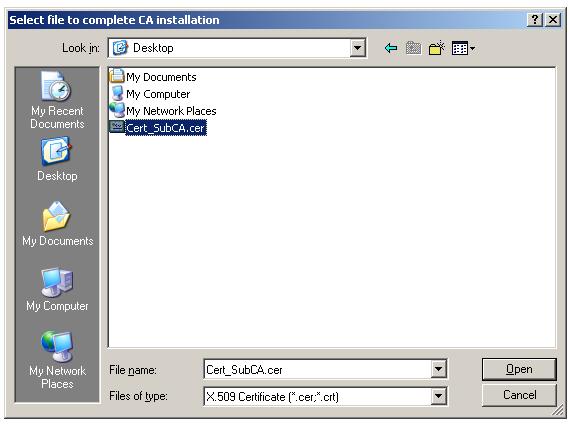Click the My Computer label in file list
This screenshot has width=570, height=424.
(158, 94)
